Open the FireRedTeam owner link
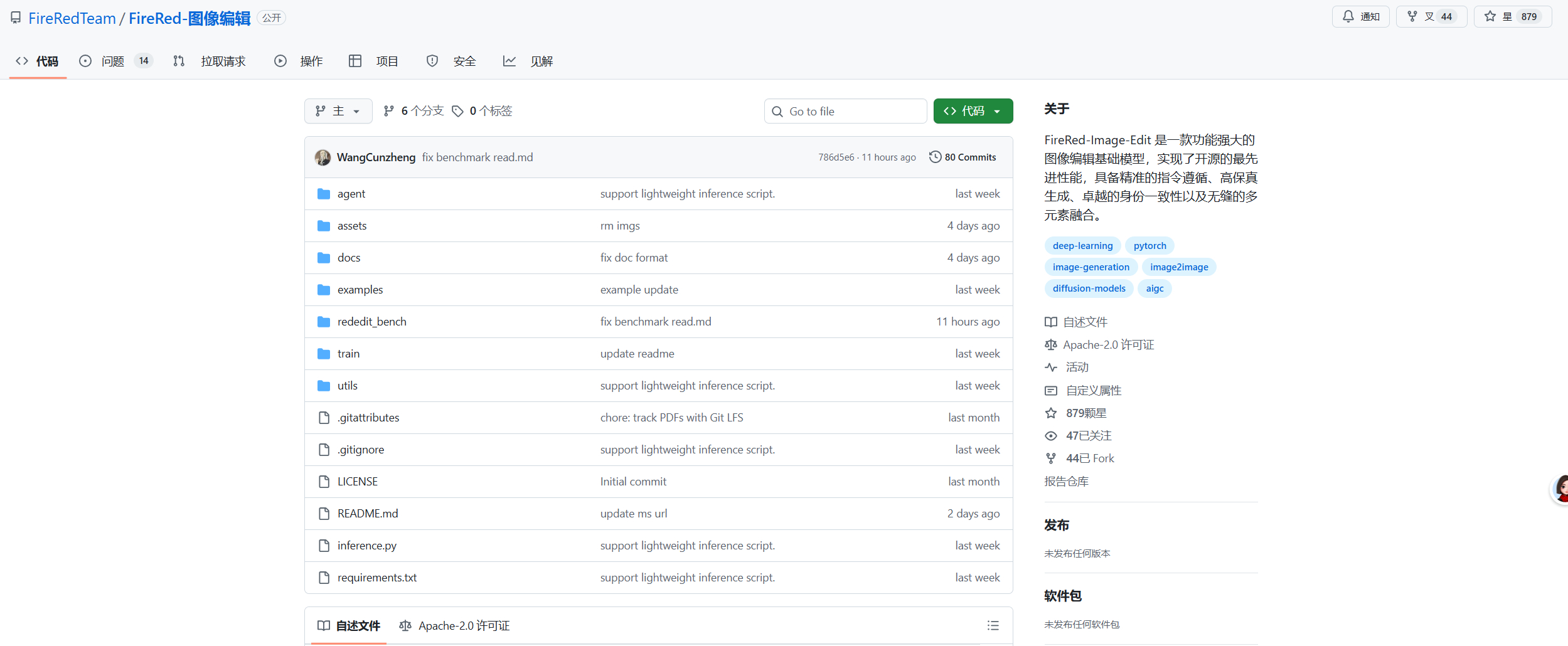This screenshot has height=646, width=1568. point(72,18)
